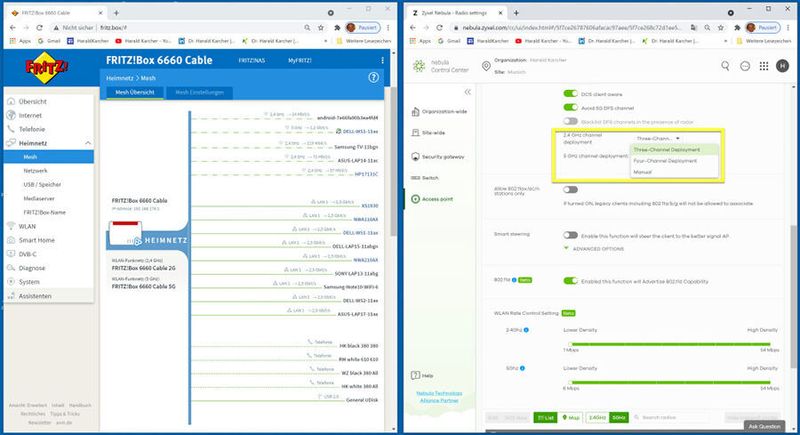Open the Mesh Übersicht tab

pyautogui.click(x=135, y=92)
